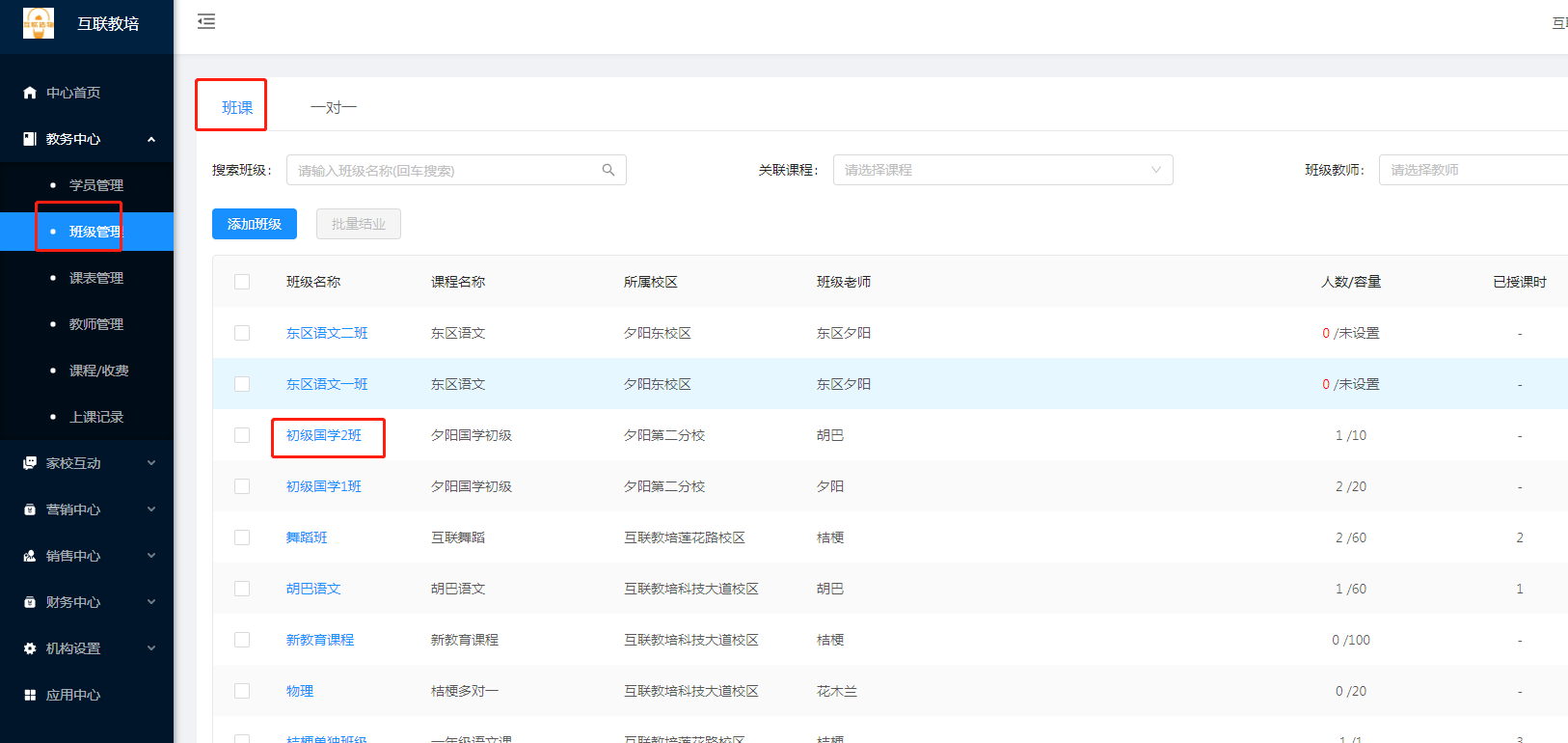
Task: Click the icon beside 财务中心
Action: 30,602
